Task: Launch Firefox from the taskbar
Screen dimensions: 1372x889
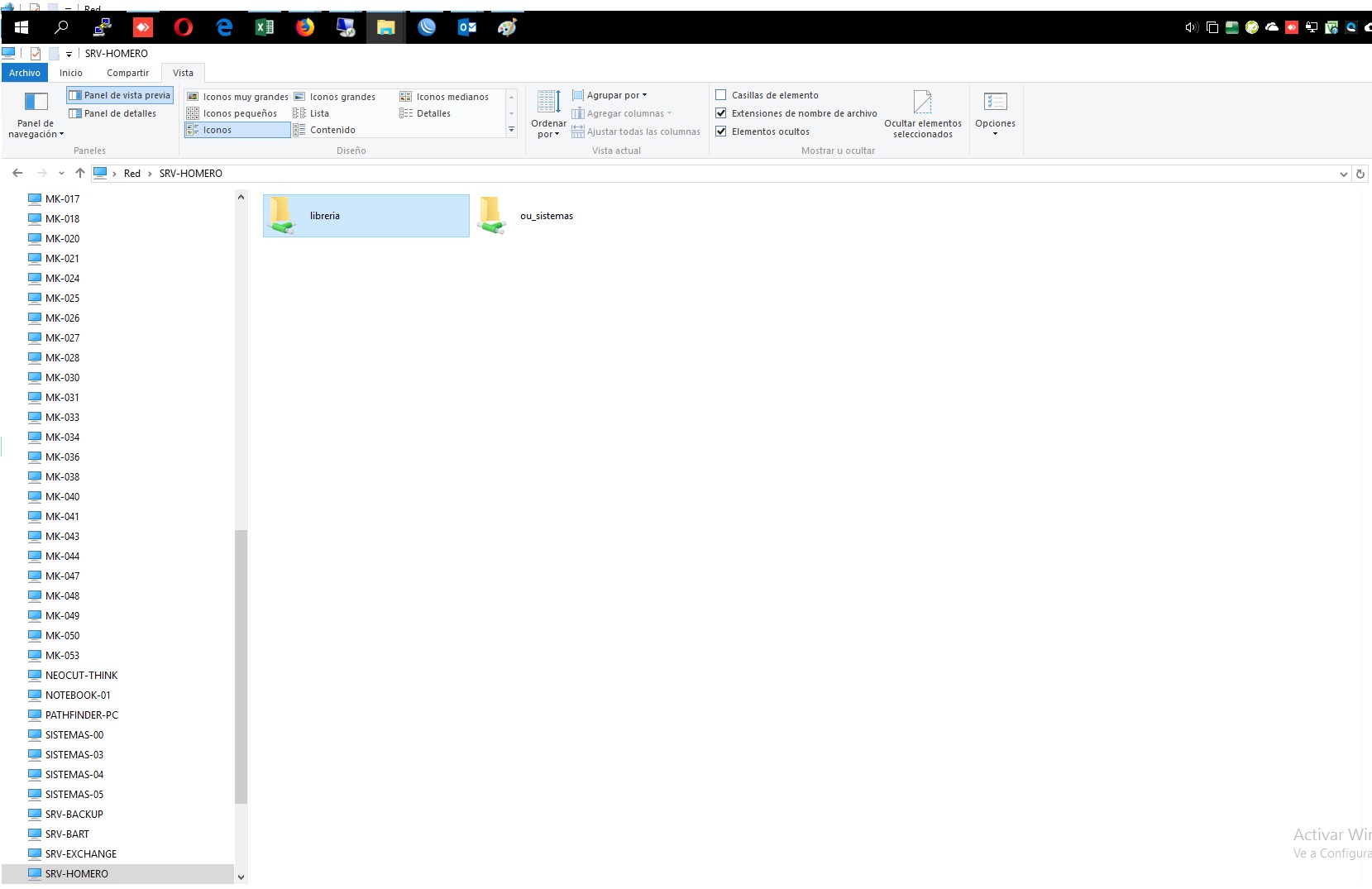Action: pyautogui.click(x=305, y=27)
